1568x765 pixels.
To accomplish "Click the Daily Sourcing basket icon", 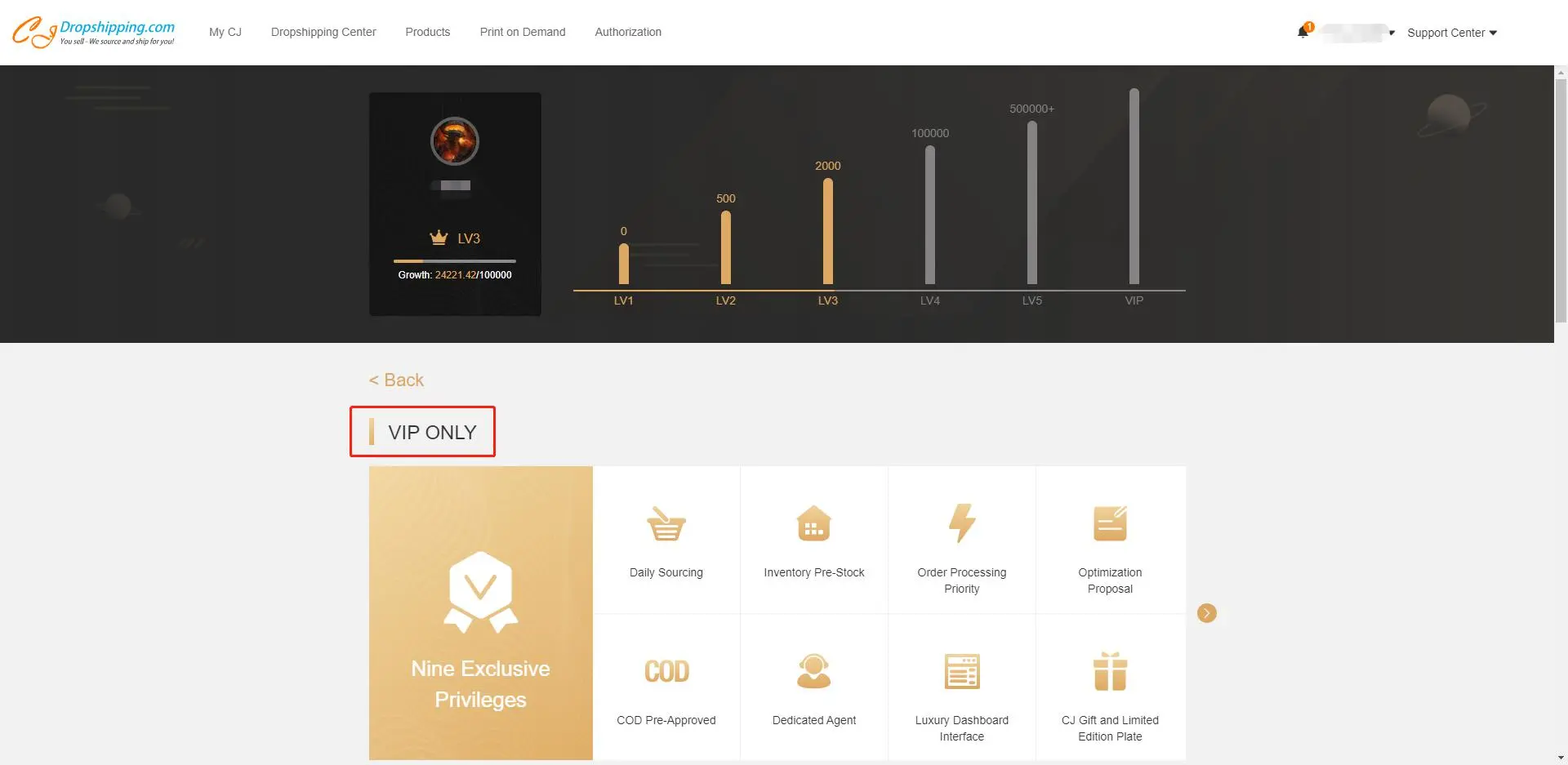I will [666, 524].
